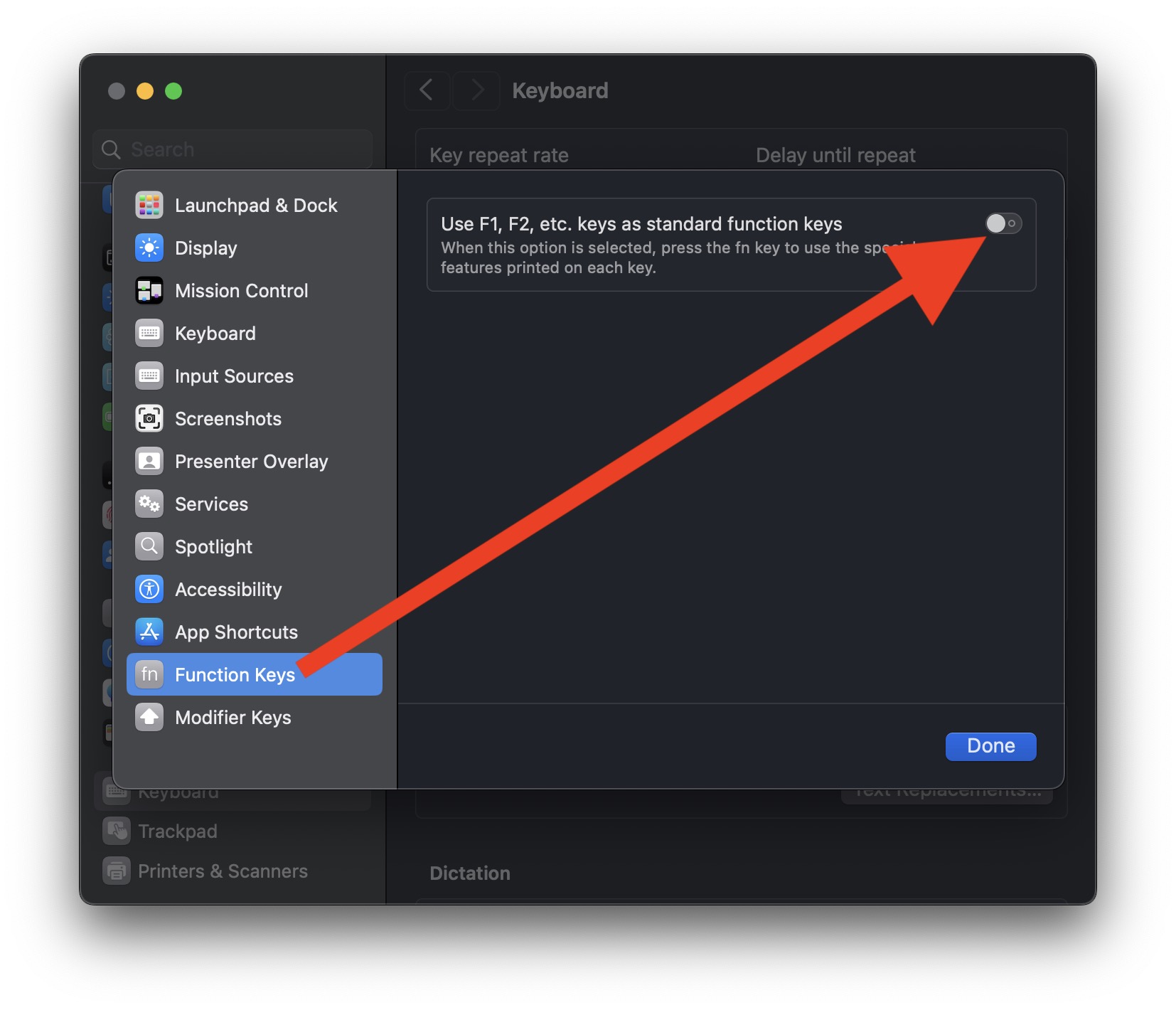Open Display settings via its sun icon
The width and height of the screenshot is (1176, 1010).
click(x=149, y=248)
